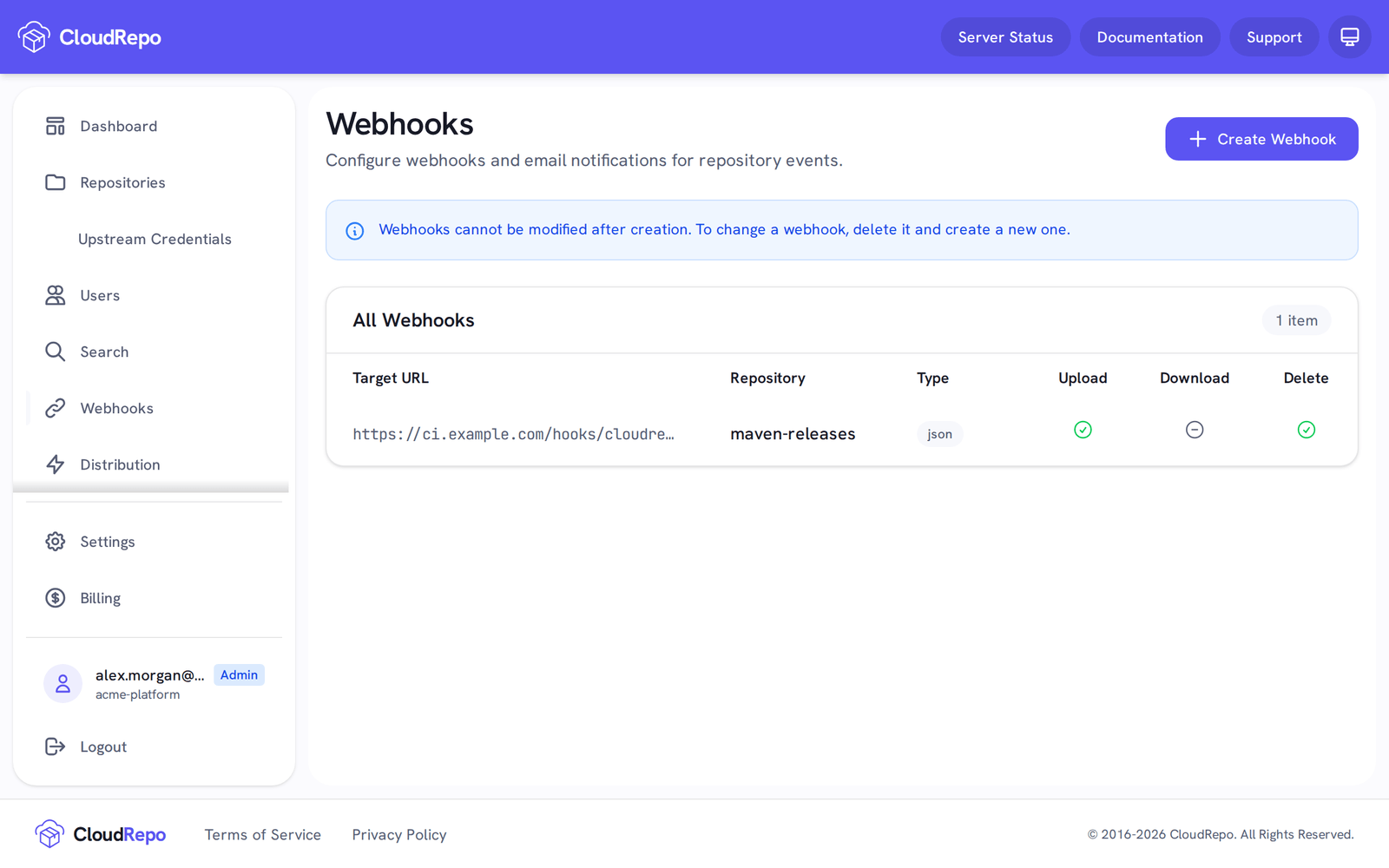Open the Privacy Policy link
Screen dimensions: 1389x868
click(x=399, y=835)
